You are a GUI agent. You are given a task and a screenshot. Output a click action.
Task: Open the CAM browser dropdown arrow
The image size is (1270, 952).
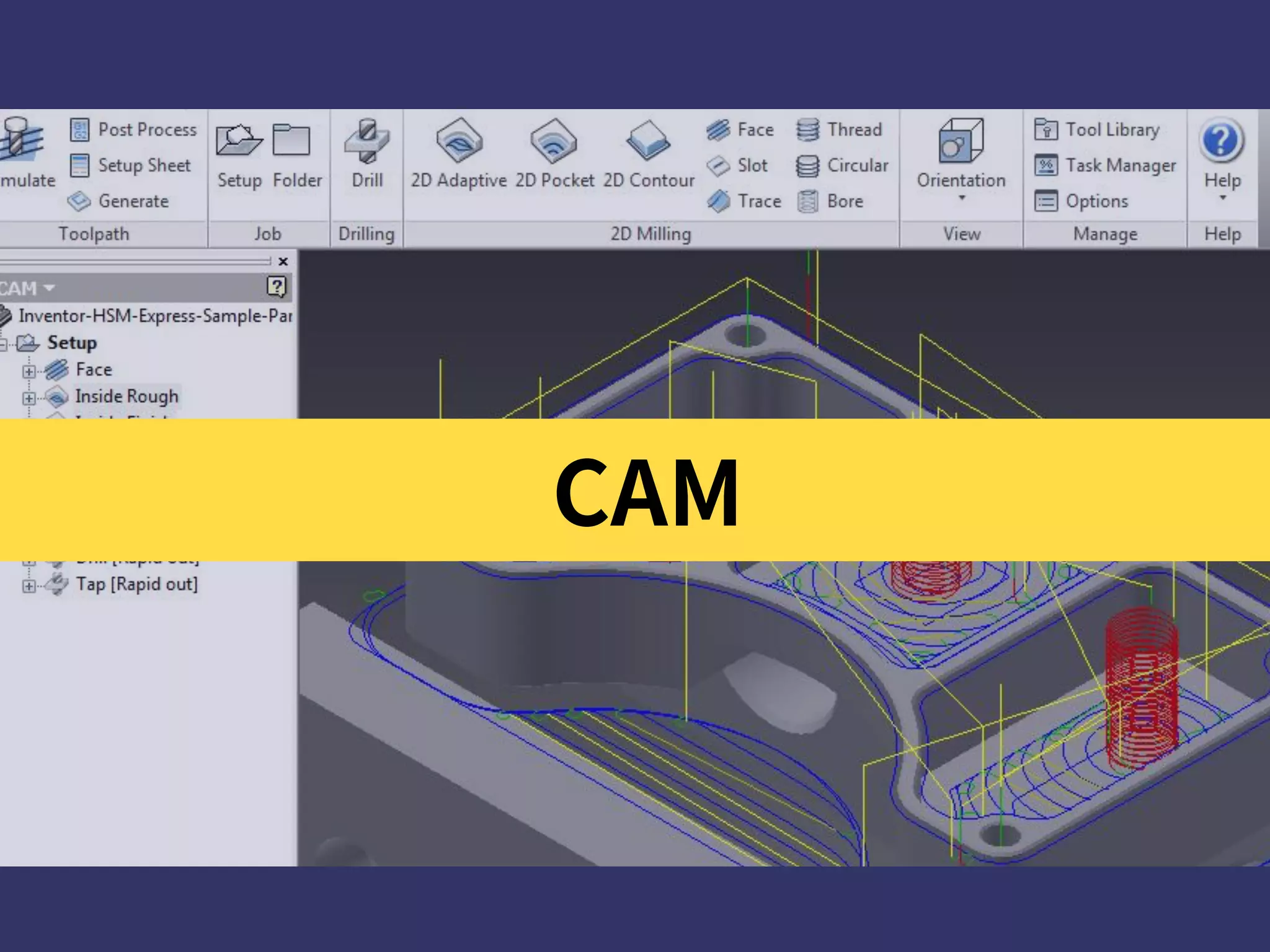coord(50,288)
